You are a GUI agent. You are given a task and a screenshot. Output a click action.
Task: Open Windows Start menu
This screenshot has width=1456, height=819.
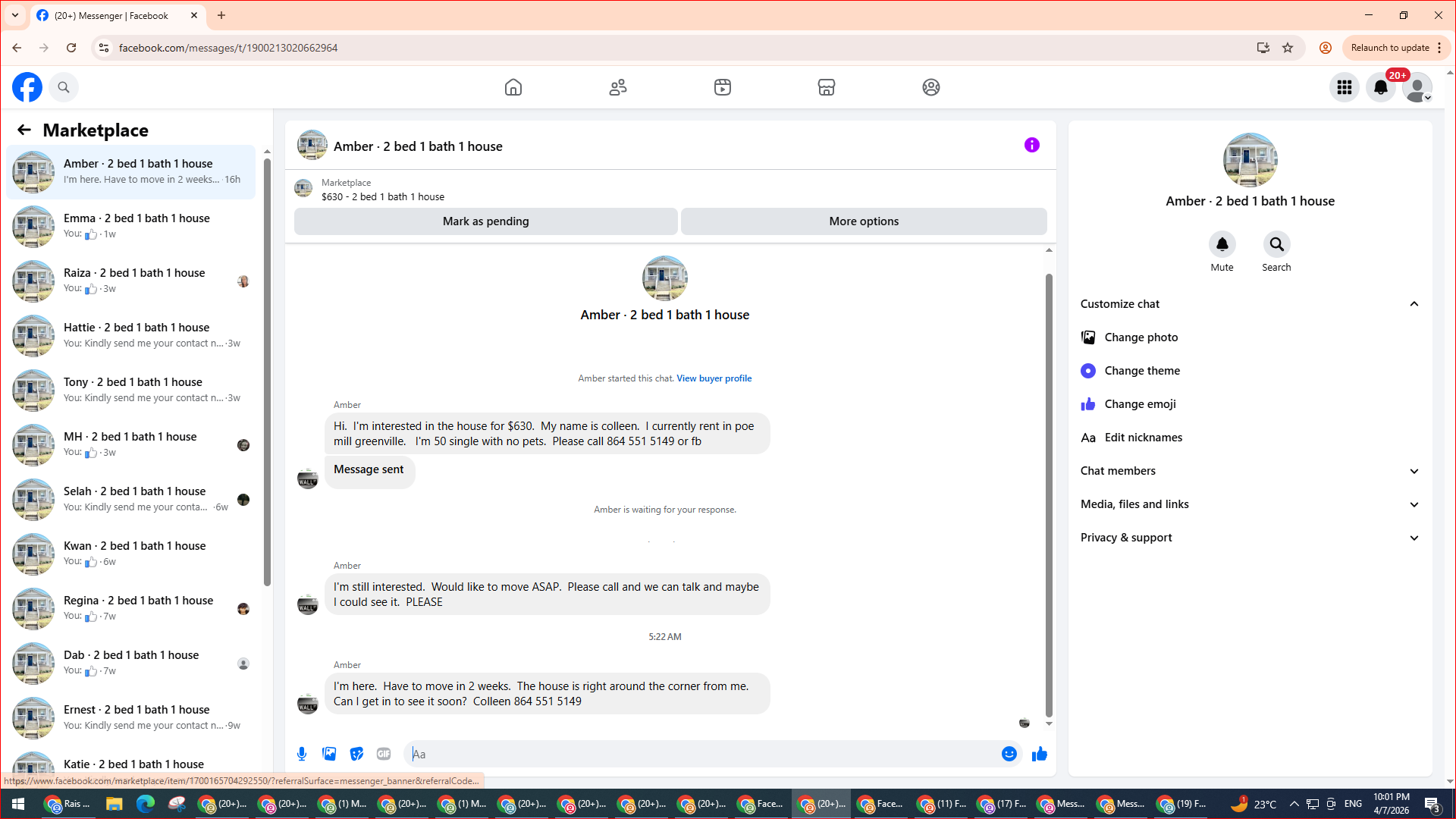(x=18, y=804)
